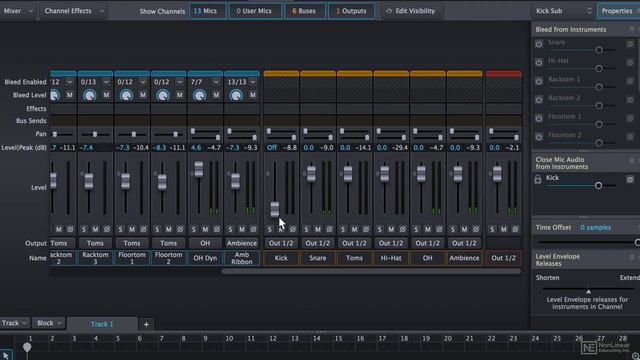Viewport: 640px width, 360px height.
Task: Mute bleed on Amb Ribbon channel
Action: pyautogui.click(x=253, y=95)
